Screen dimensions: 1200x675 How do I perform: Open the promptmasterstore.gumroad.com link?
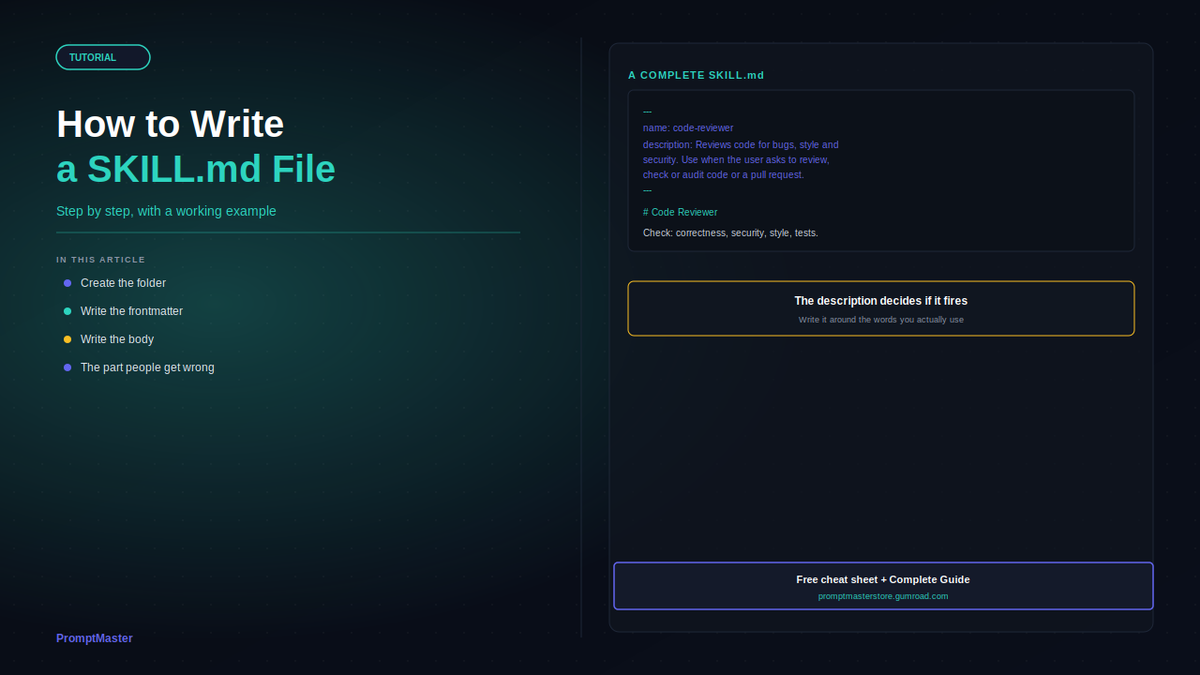point(883,596)
